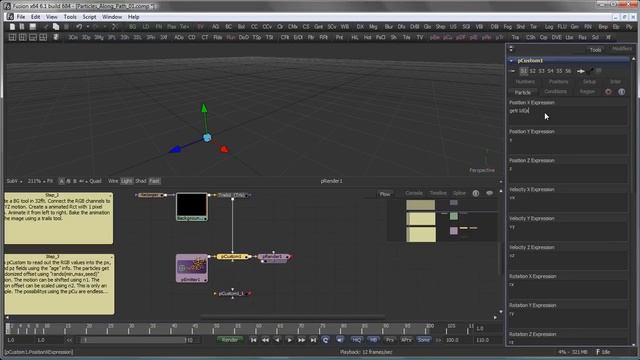Click the Render button

point(229,340)
